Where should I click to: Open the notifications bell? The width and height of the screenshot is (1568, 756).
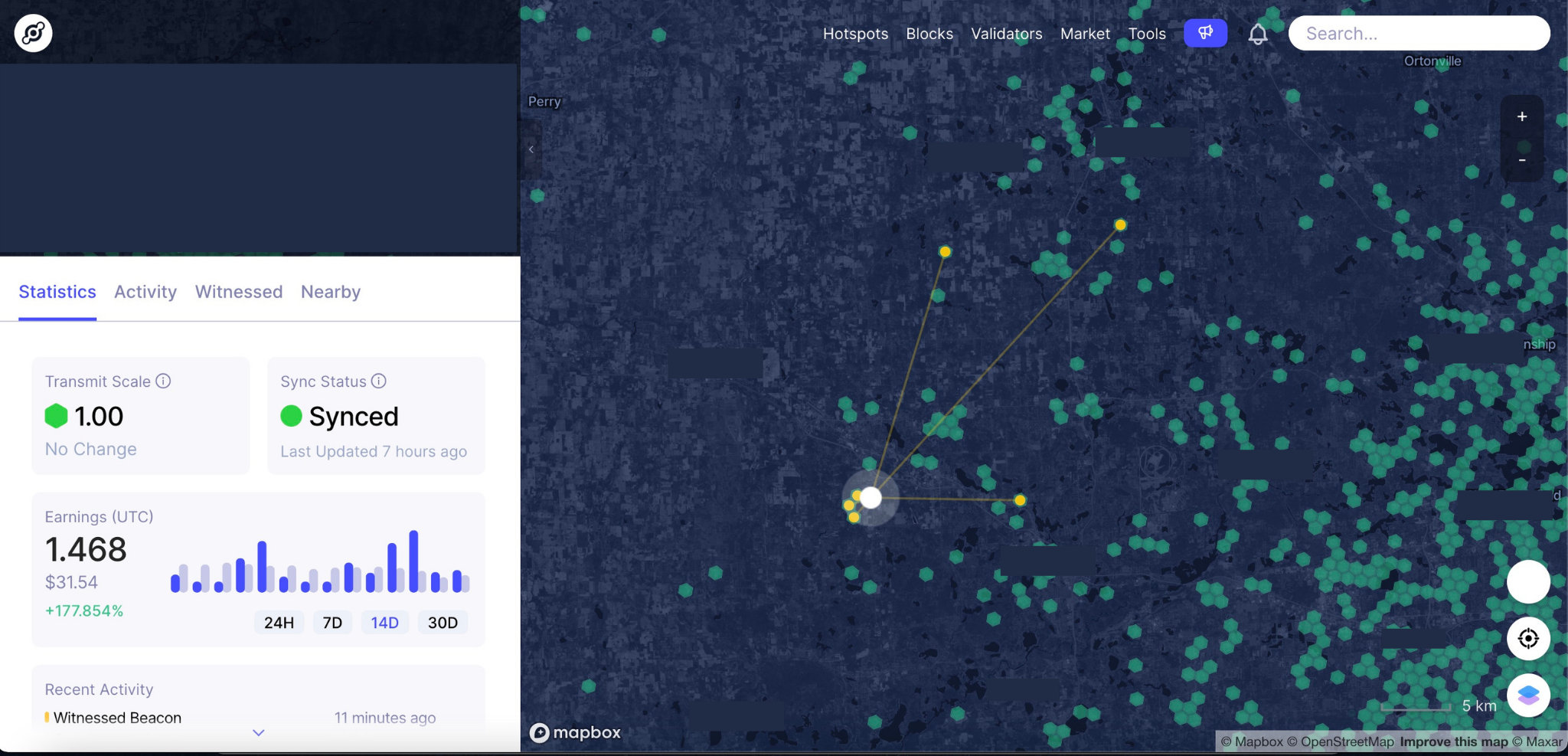click(x=1257, y=34)
